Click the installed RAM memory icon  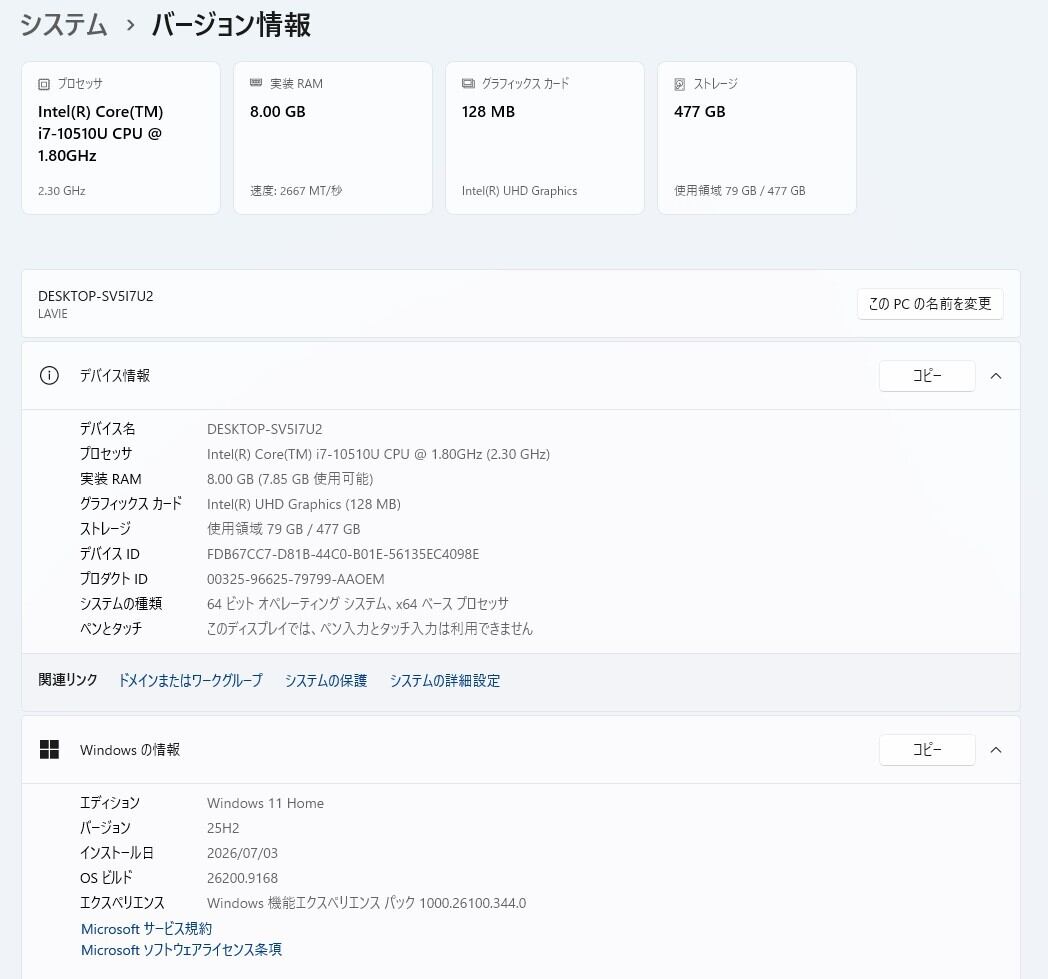(256, 83)
